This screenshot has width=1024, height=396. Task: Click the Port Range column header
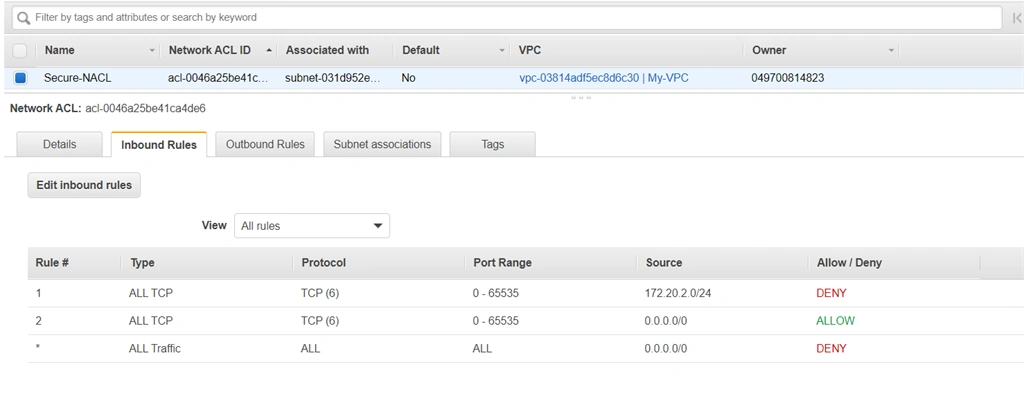502,263
